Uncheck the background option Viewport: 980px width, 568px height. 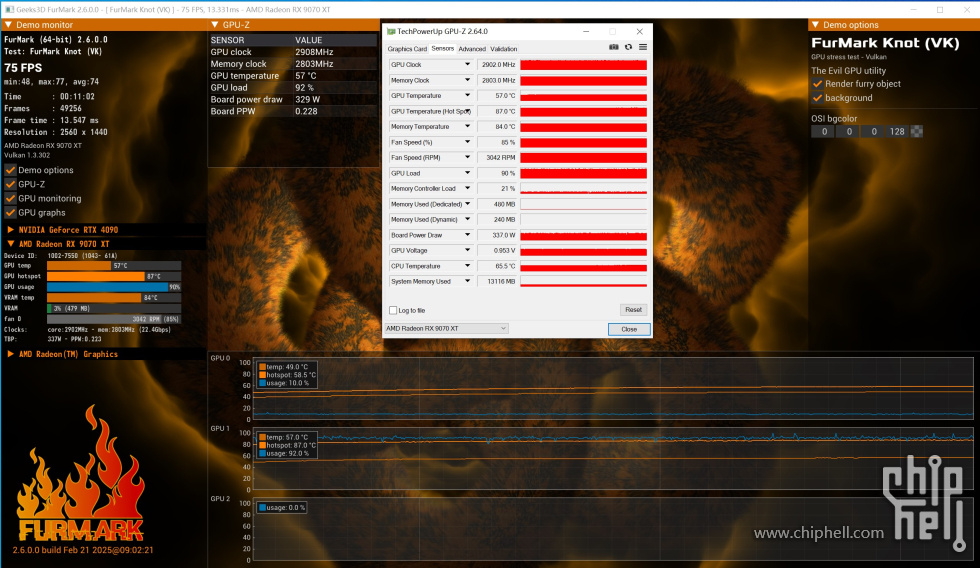coord(817,98)
